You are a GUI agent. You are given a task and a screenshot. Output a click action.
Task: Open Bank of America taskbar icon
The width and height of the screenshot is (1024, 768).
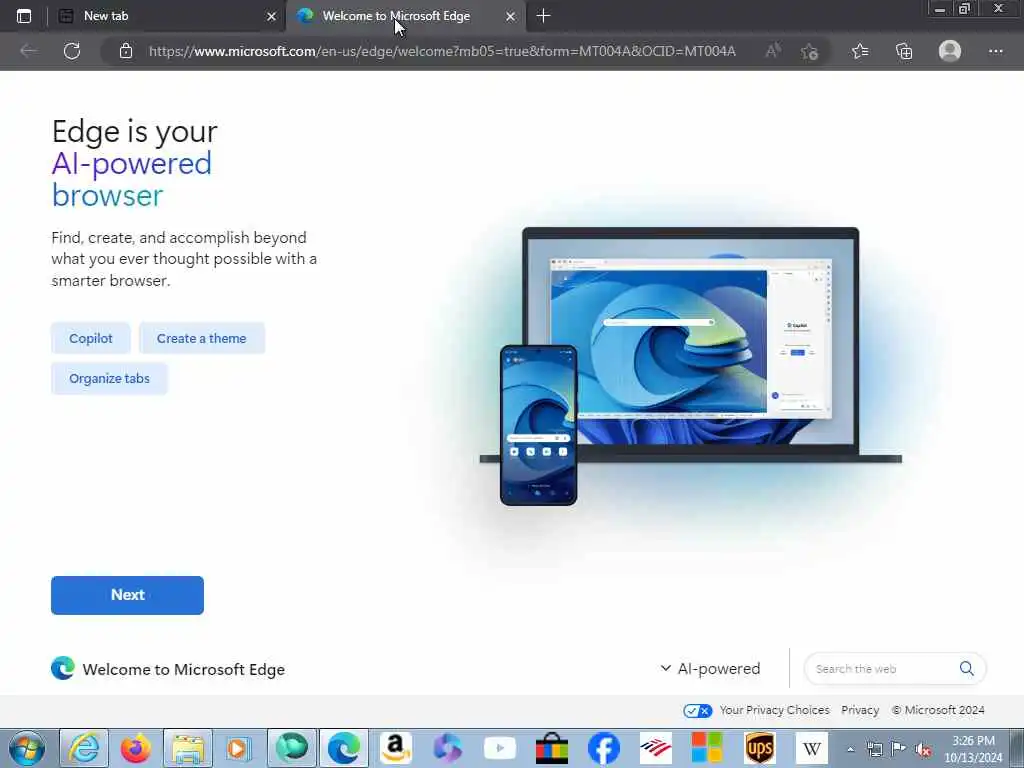656,748
